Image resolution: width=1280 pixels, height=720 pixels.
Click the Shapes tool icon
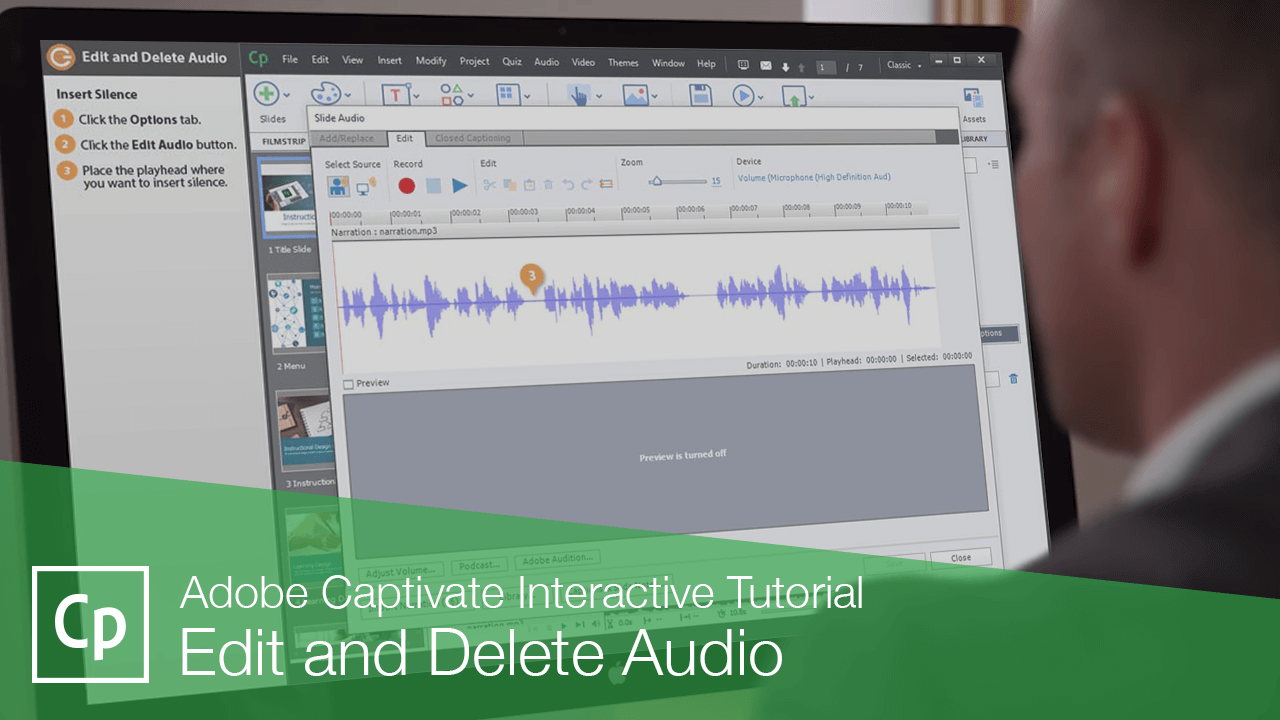(x=452, y=94)
